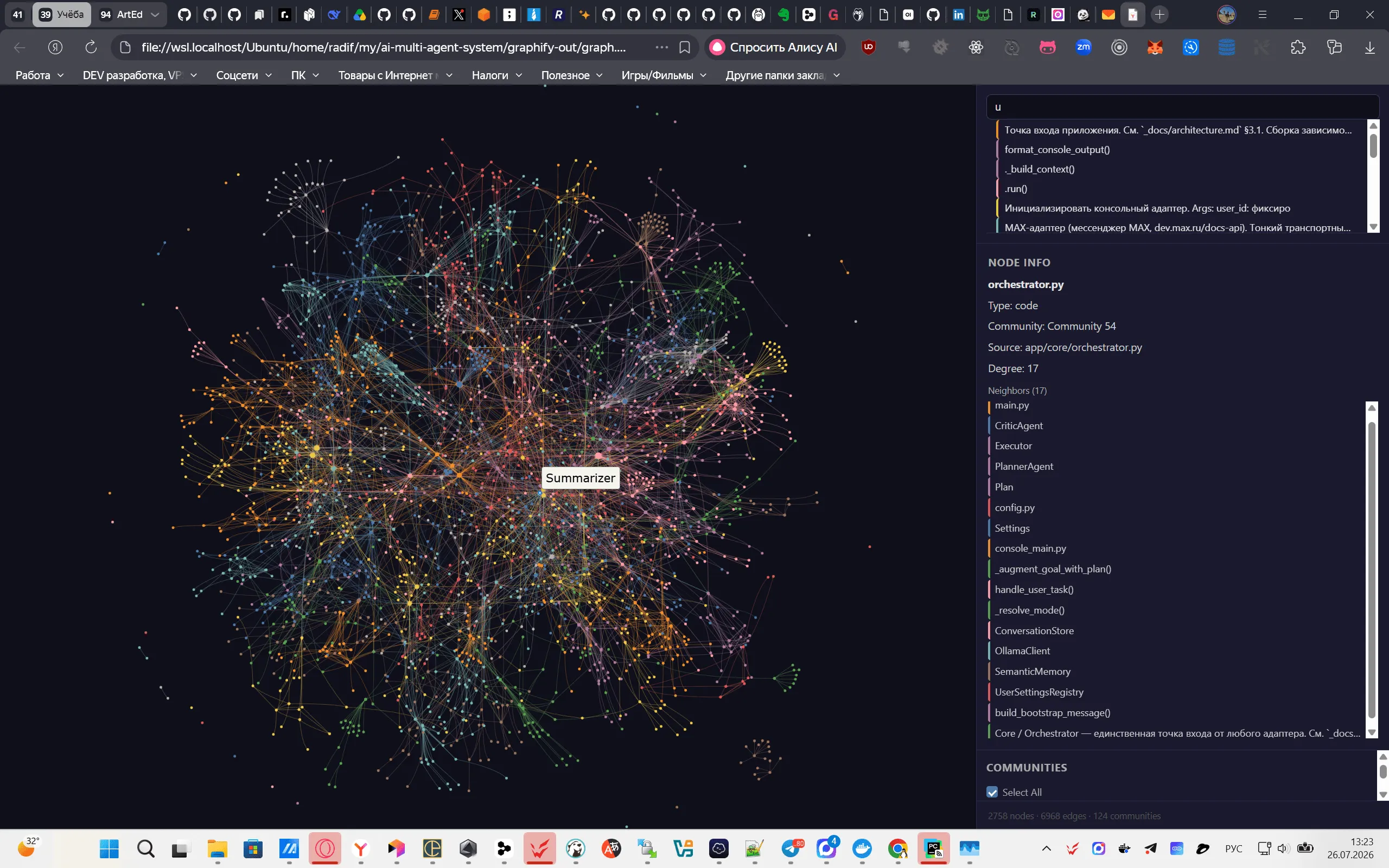
Task: Open the browser extensions puzzle icon
Action: [x=1298, y=47]
